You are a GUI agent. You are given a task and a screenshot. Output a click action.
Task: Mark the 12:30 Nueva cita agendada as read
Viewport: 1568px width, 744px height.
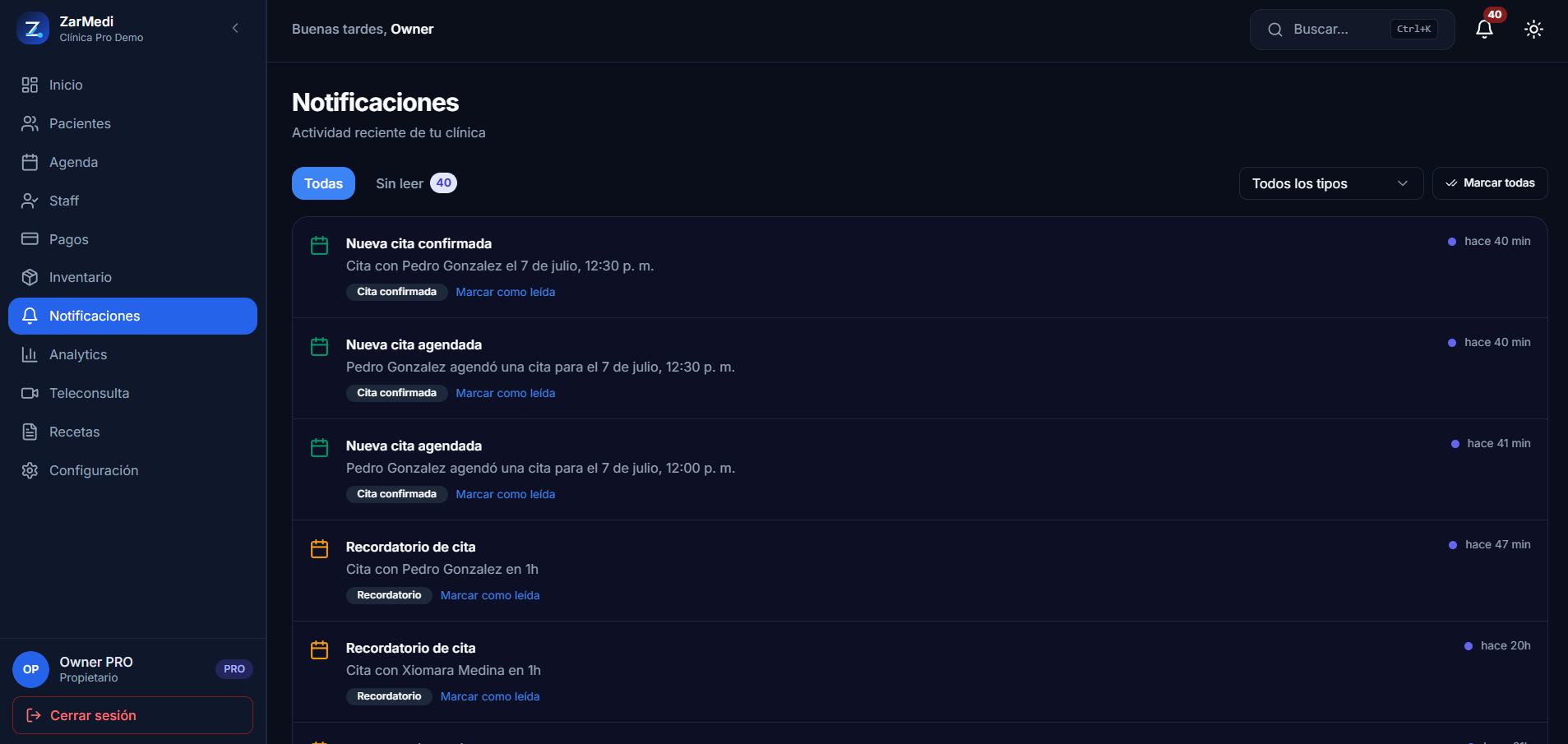pos(506,393)
